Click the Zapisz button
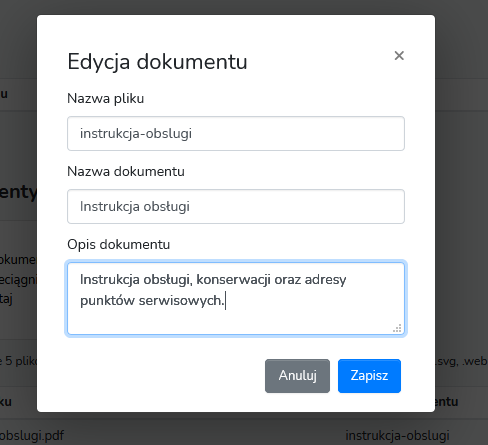The image size is (488, 445). (369, 376)
